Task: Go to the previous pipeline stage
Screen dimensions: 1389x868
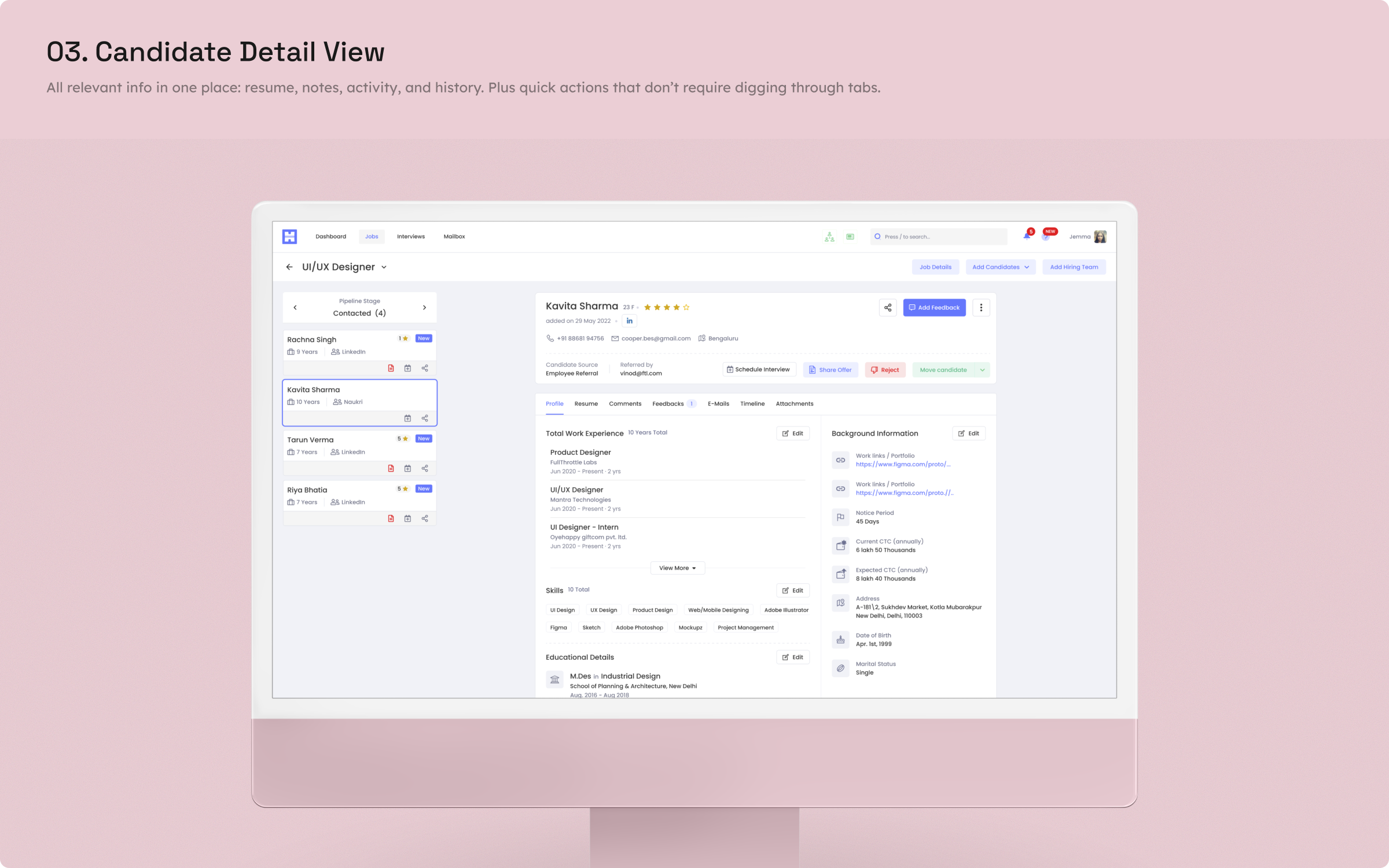Action: pyautogui.click(x=295, y=307)
